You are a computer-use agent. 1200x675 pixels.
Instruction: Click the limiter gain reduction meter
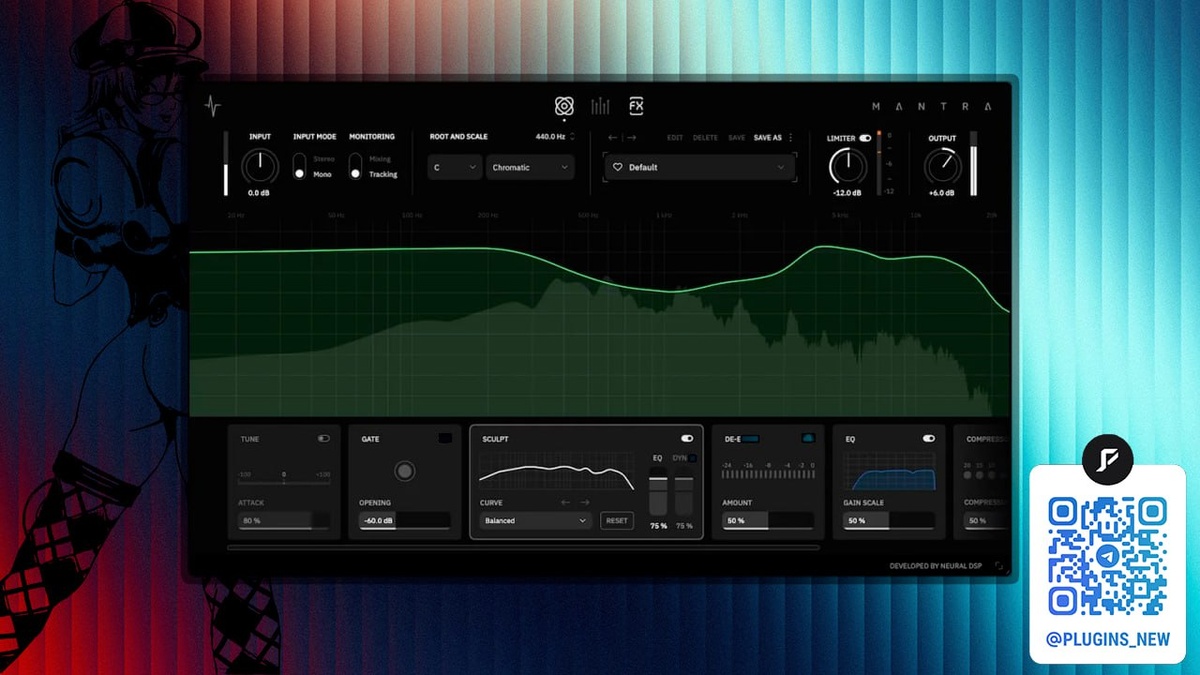click(x=878, y=163)
